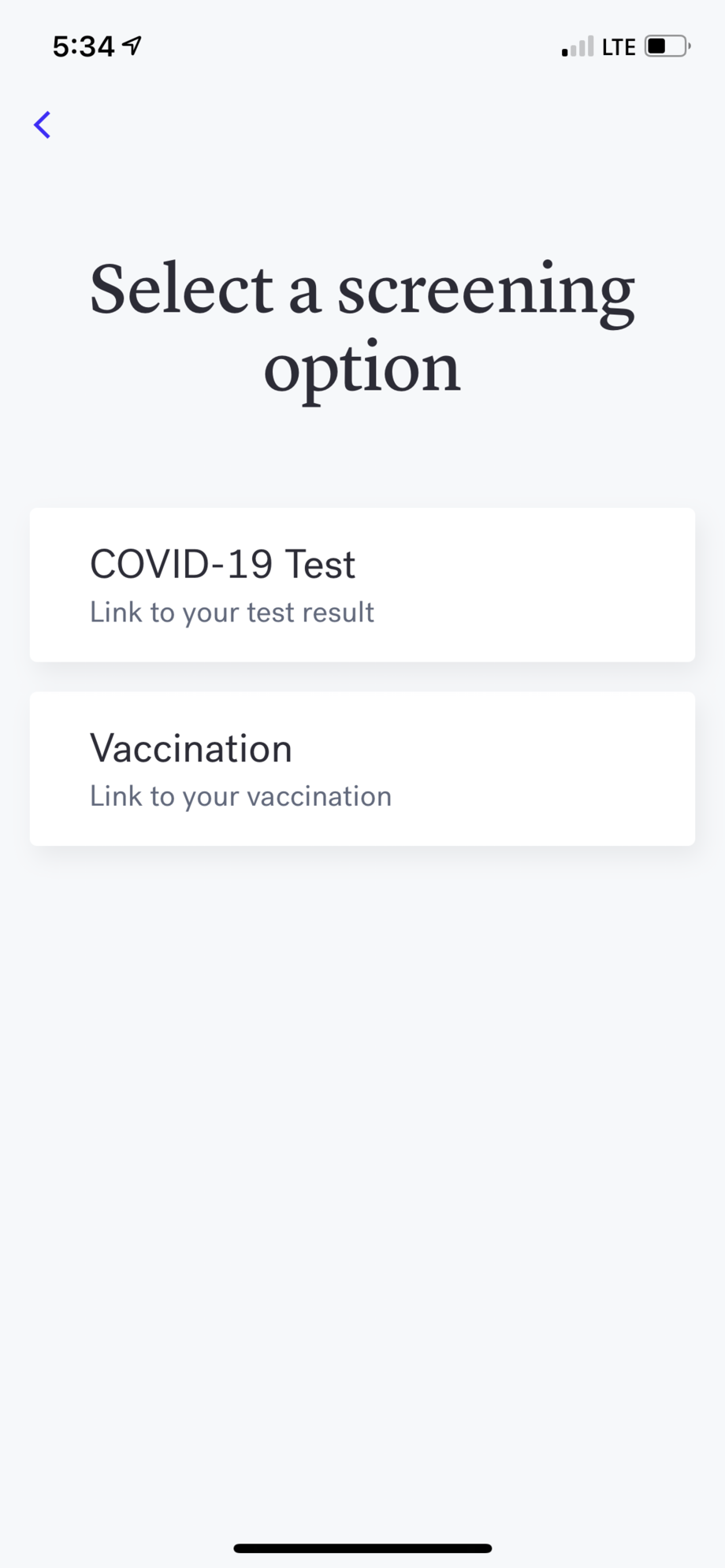
Task: Tap the purple back chevron
Action: pyautogui.click(x=43, y=124)
